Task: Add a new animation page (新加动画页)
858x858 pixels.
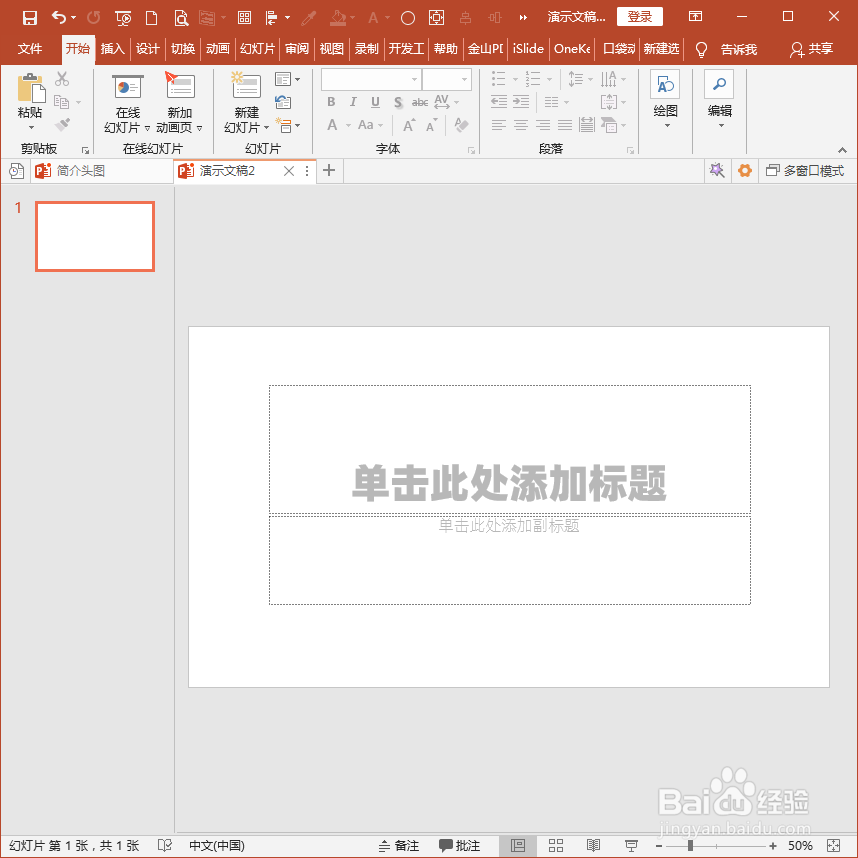Action: (x=179, y=103)
